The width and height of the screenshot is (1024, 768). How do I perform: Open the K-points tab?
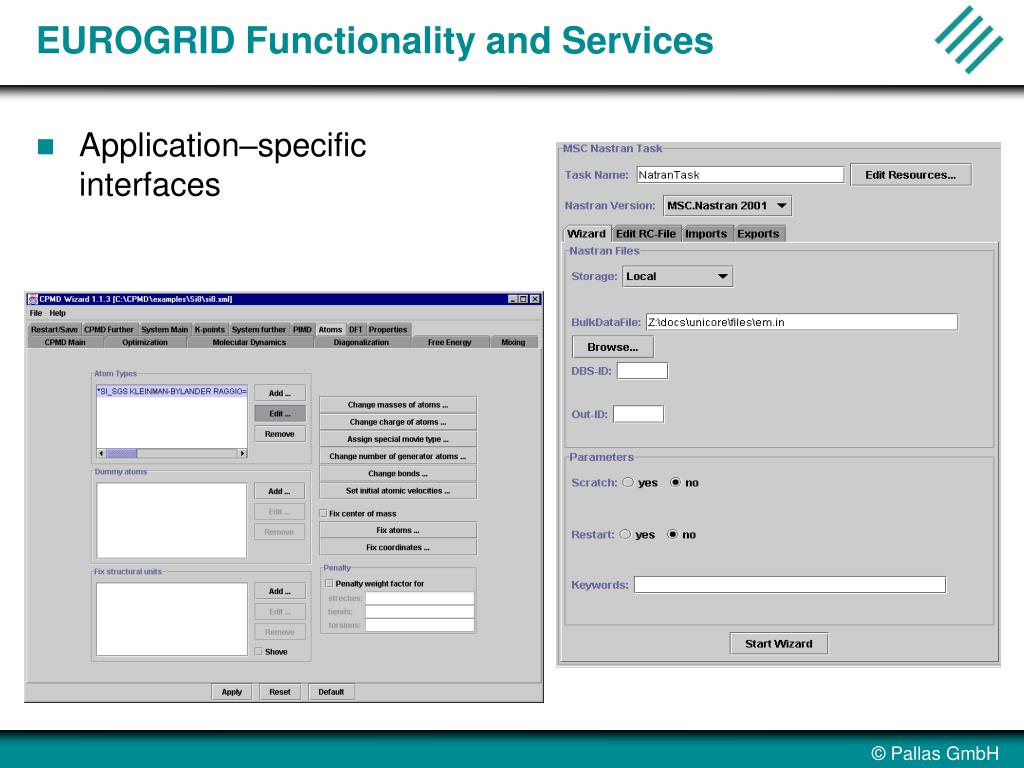(x=210, y=330)
